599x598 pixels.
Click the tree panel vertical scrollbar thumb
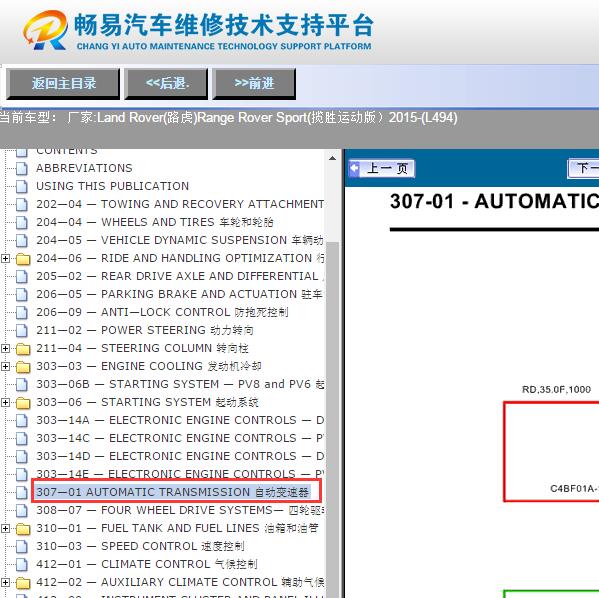[332, 420]
